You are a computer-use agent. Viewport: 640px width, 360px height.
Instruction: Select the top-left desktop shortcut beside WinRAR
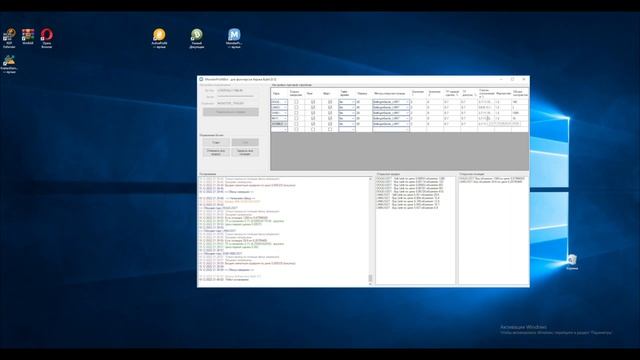click(x=9, y=38)
